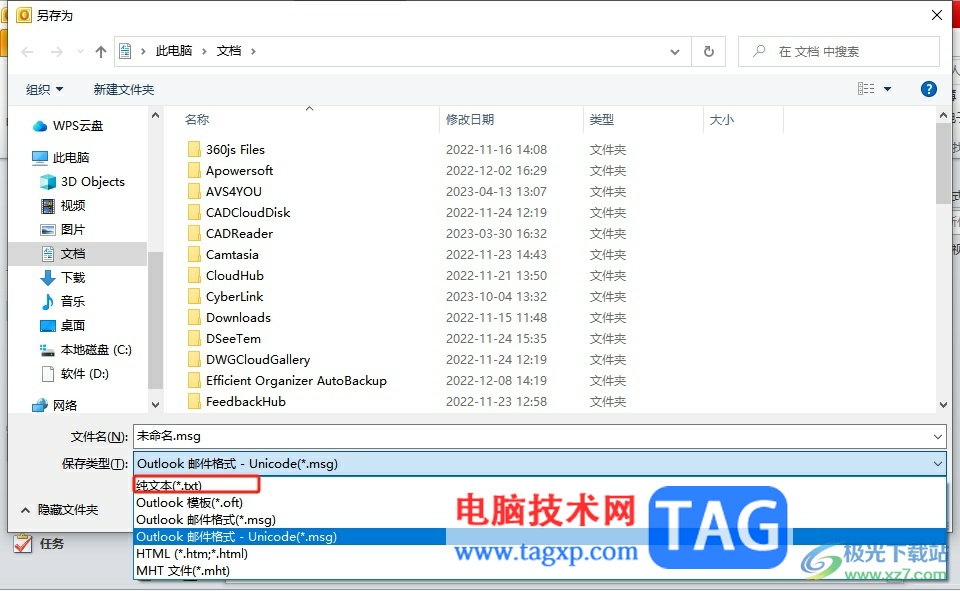
Task: Click 此电脑 in the address bar path
Action: click(173, 51)
